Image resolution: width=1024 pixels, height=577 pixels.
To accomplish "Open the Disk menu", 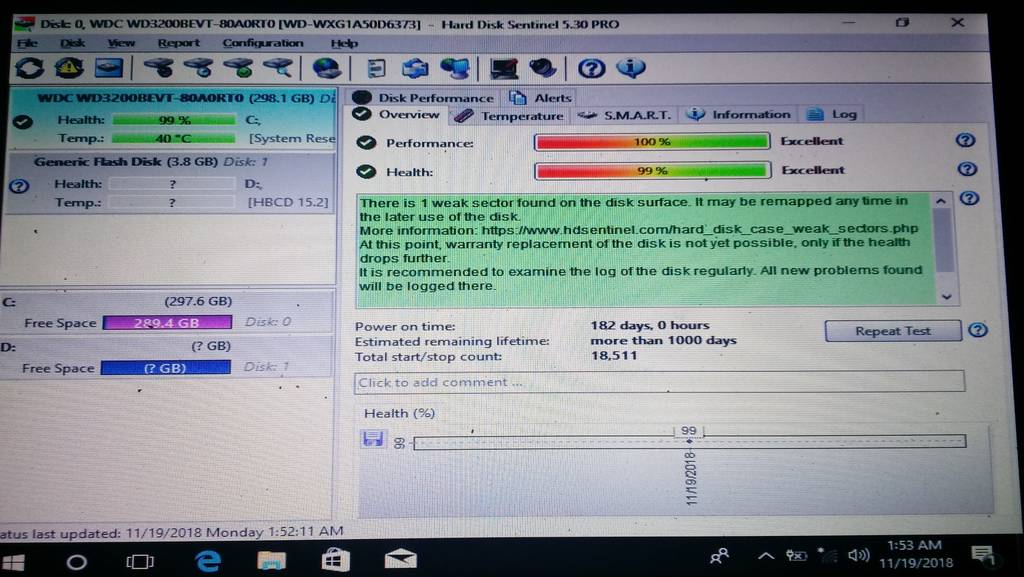I will click(x=72, y=43).
